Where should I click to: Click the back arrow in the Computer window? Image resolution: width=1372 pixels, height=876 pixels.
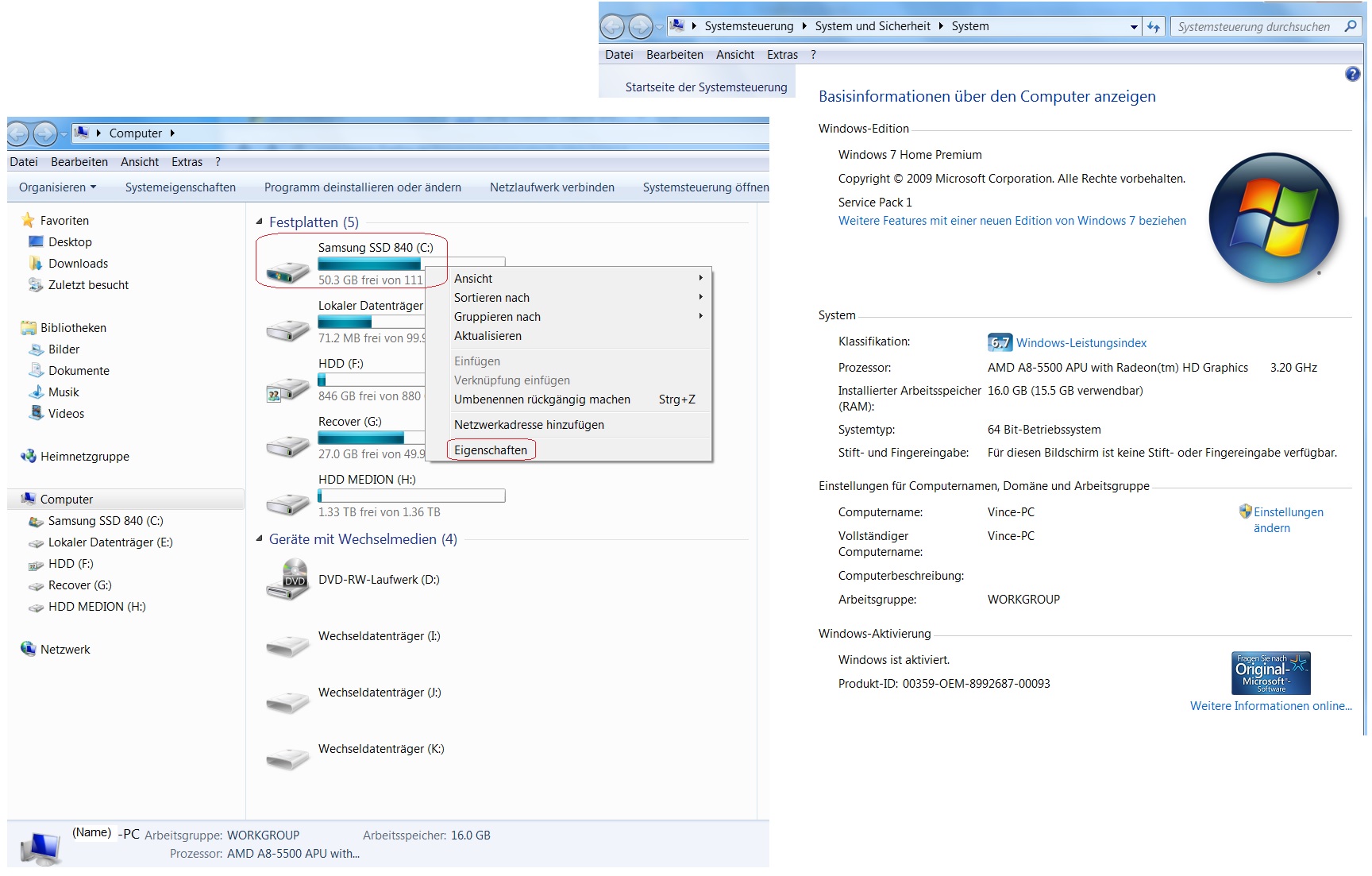18,133
